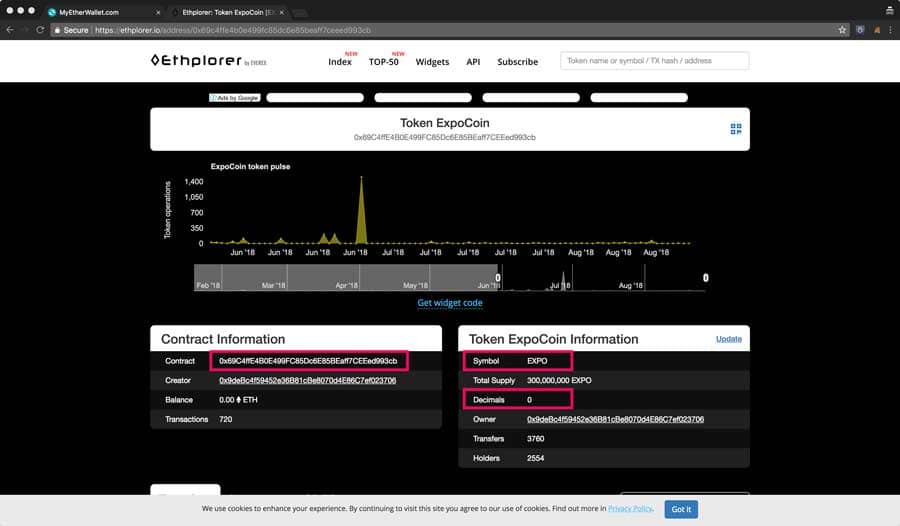Click the Contract Information heading
Screen dimensions: 900x526
(x=223, y=339)
